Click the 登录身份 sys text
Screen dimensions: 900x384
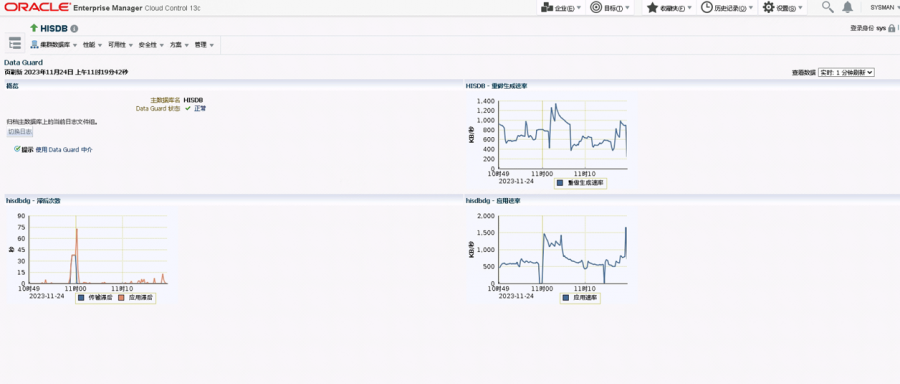[868, 28]
